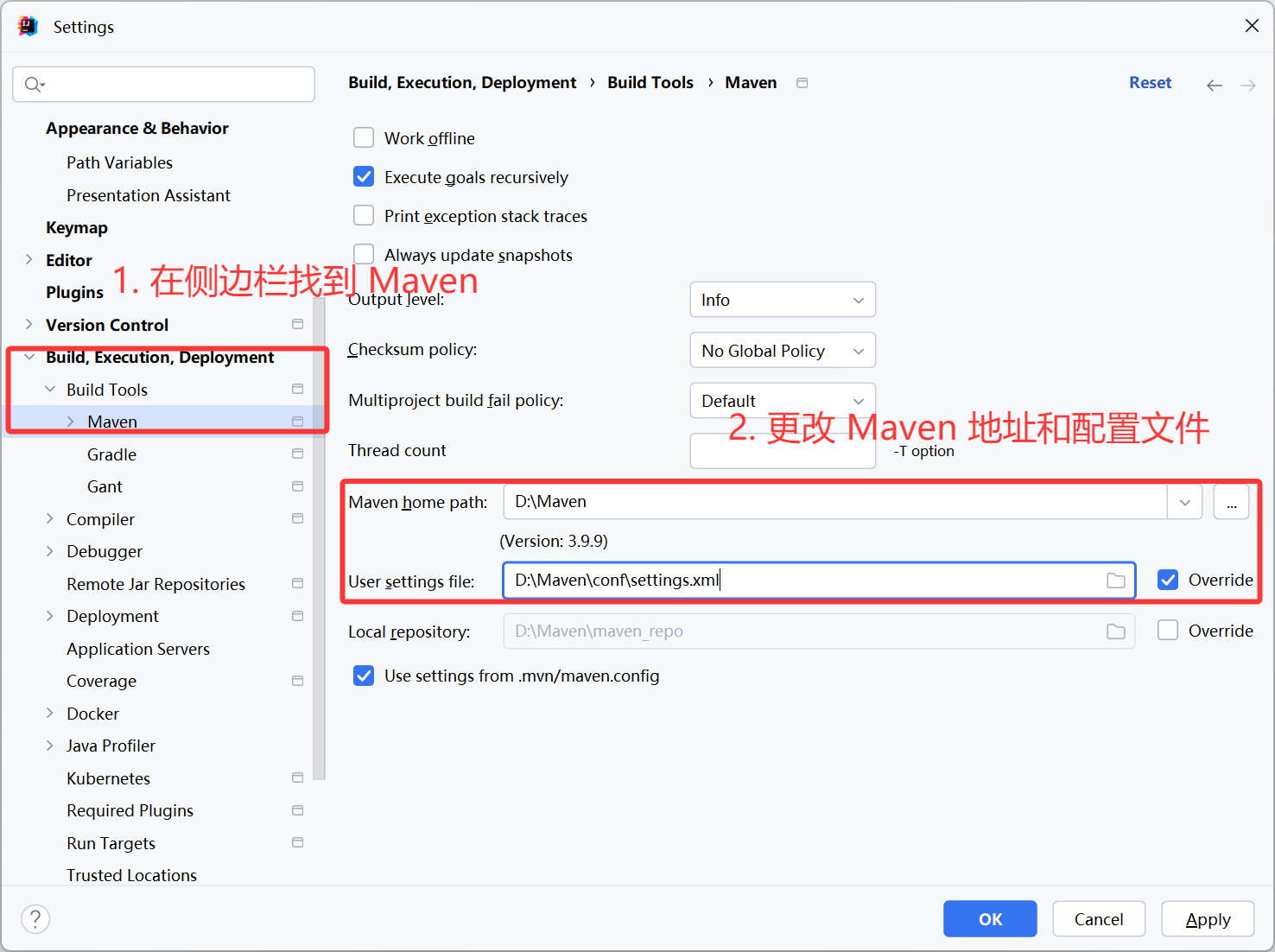Collapse the Build Tools node
Screen dimensions: 1275x952
pos(50,389)
